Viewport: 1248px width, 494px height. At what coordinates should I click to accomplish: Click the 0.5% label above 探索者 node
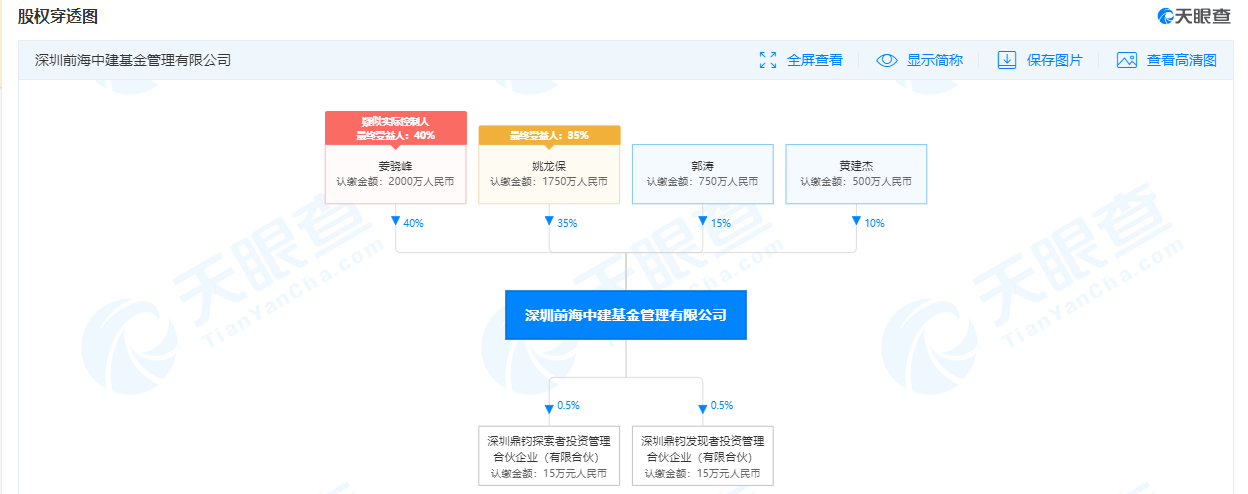(x=568, y=405)
